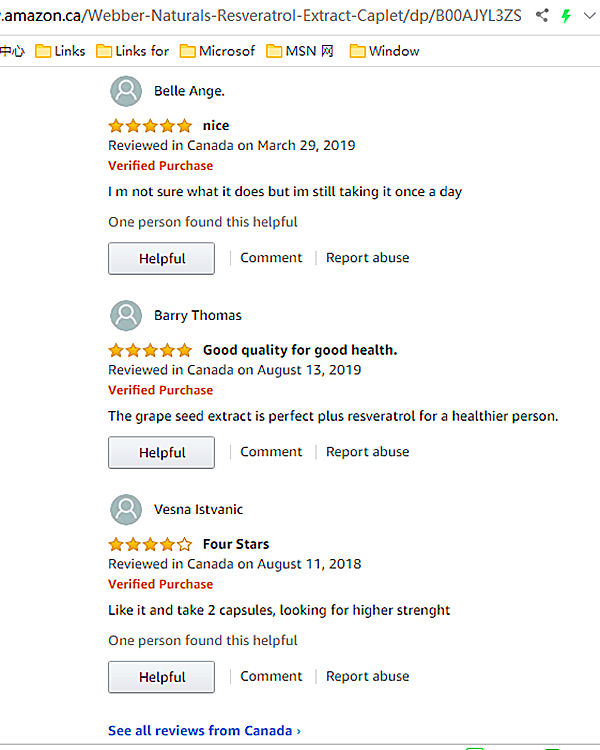Expand the address bar dropdown chevron
Image resolution: width=600 pixels, height=750 pixels.
(590, 16)
